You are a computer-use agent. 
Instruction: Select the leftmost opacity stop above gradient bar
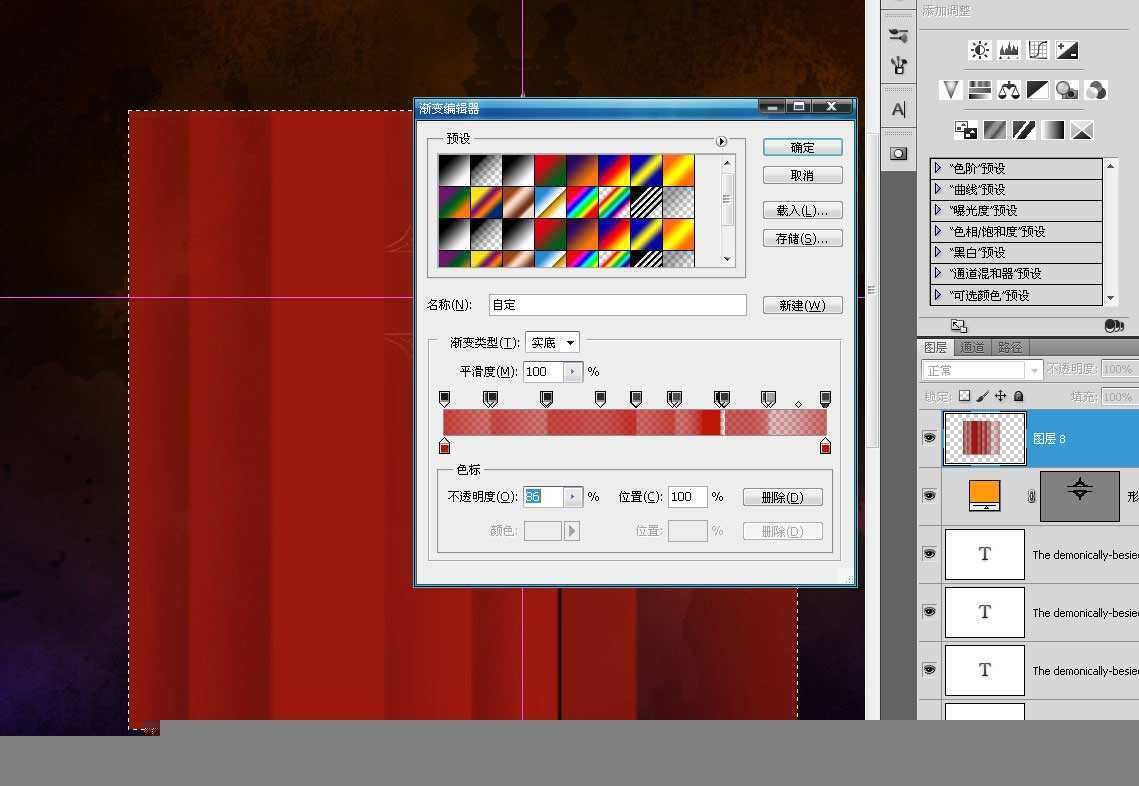coord(445,398)
